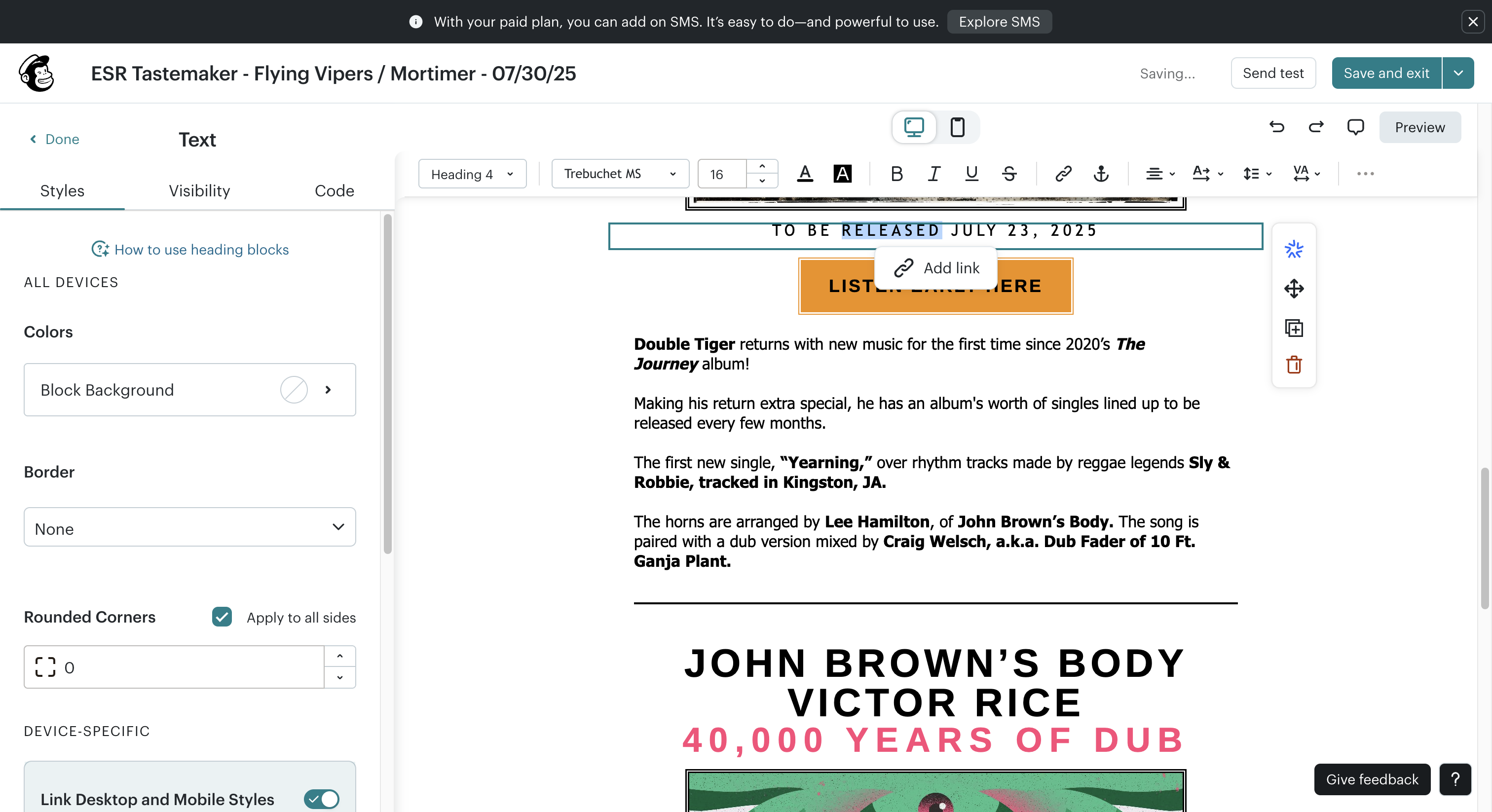The width and height of the screenshot is (1492, 812).
Task: Open the comments bubble icon
Action: pos(1355,127)
